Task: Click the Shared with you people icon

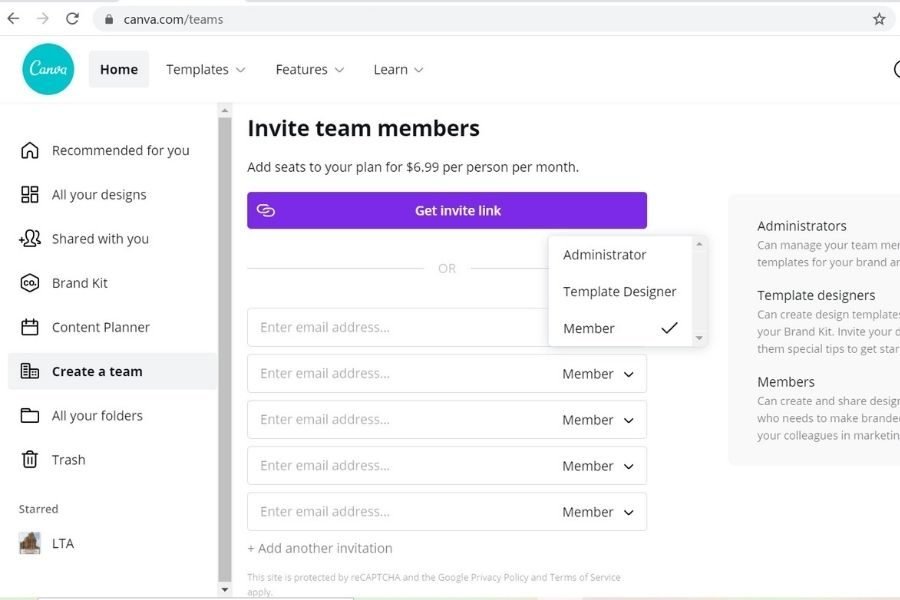Action: point(30,239)
